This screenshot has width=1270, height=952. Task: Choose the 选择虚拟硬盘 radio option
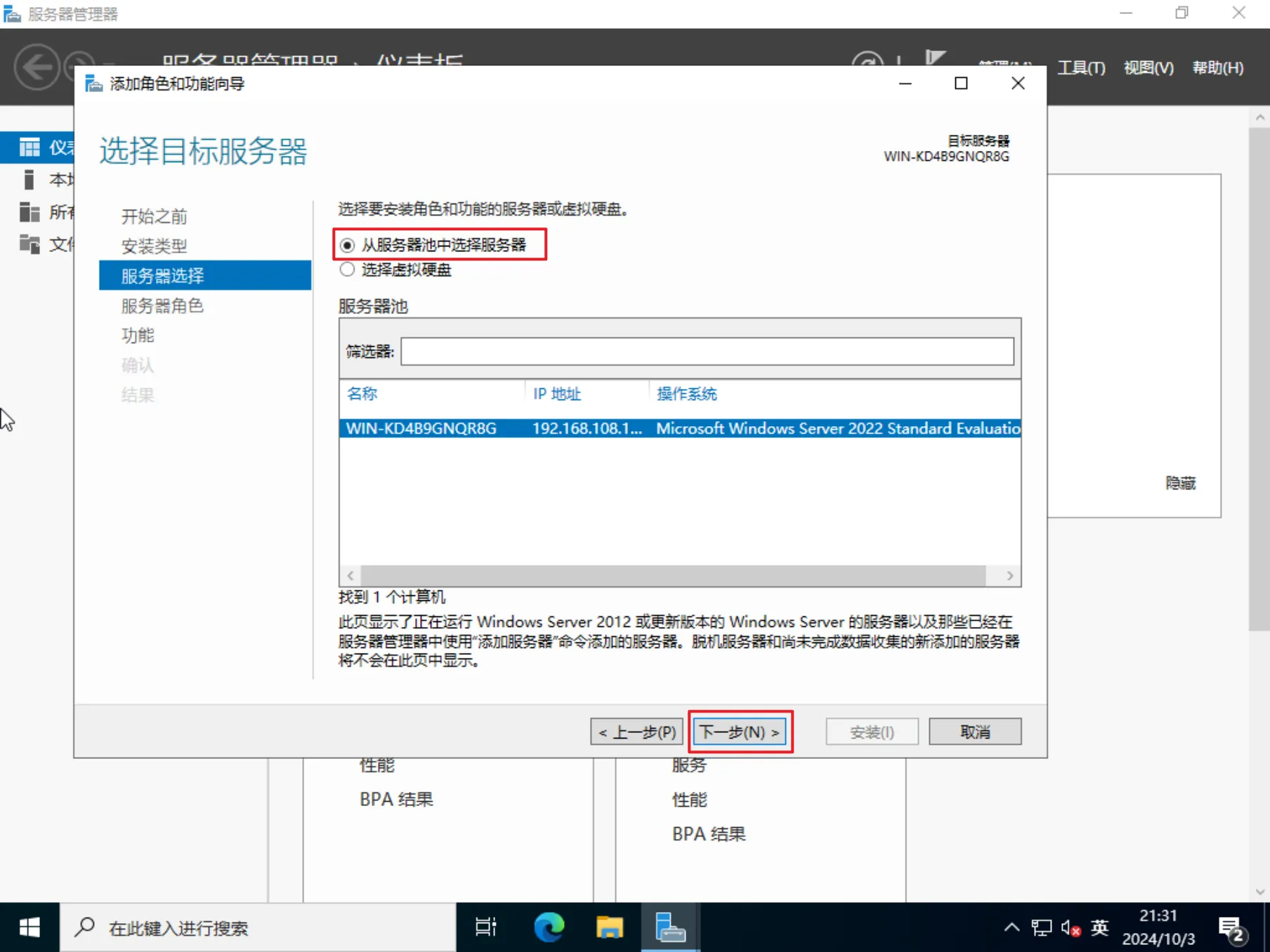coord(347,270)
